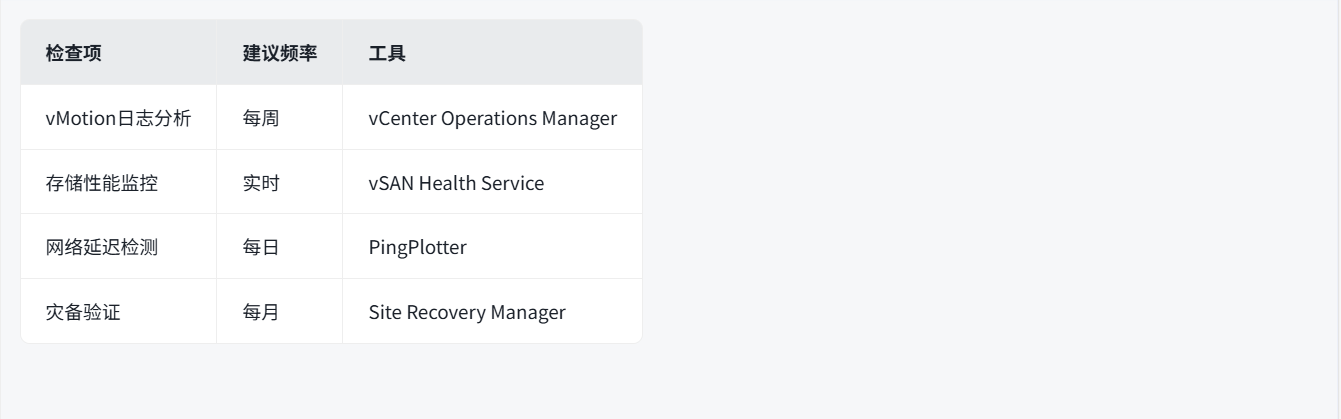Click the 灾备验证 cell

(x=119, y=311)
